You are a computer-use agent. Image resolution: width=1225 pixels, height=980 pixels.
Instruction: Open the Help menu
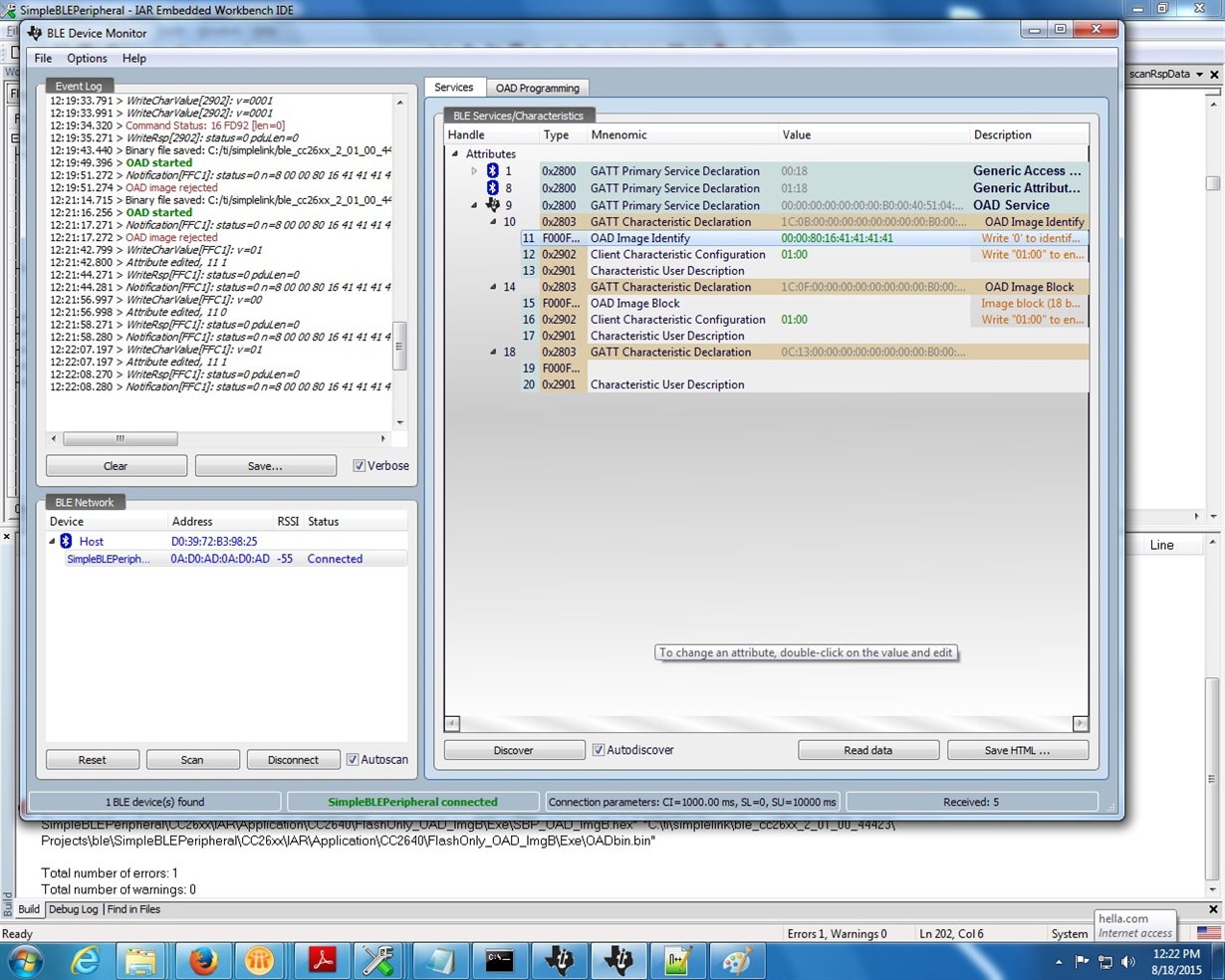coord(133,59)
